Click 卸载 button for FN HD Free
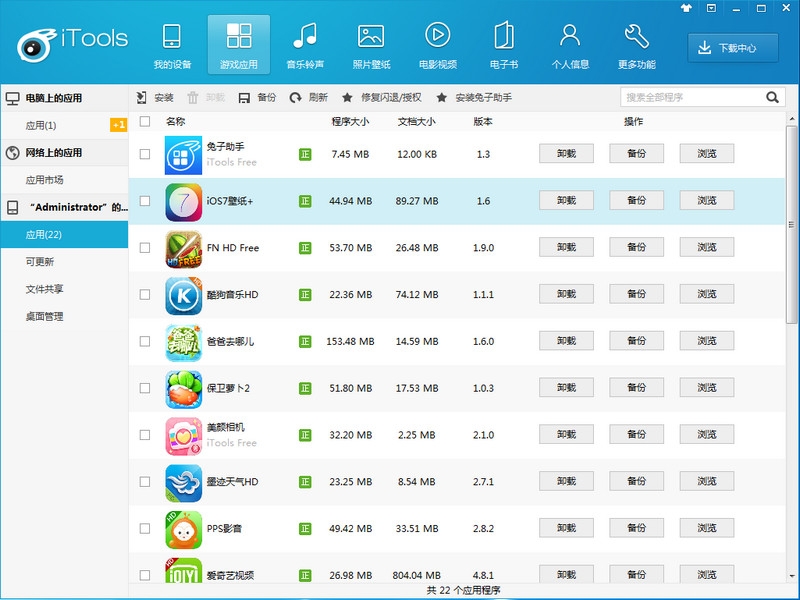 566,247
